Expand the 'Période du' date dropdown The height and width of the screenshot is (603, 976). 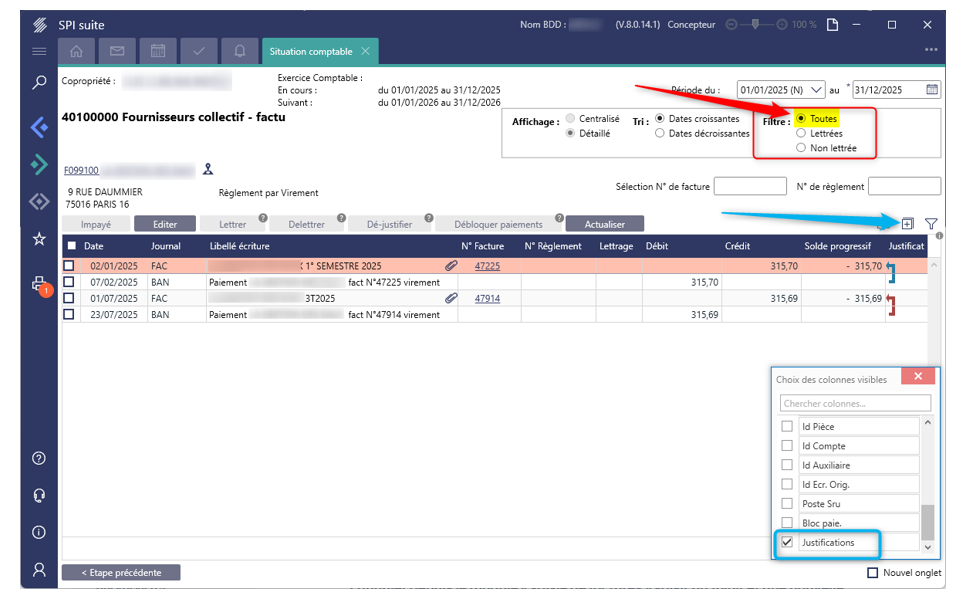(817, 90)
